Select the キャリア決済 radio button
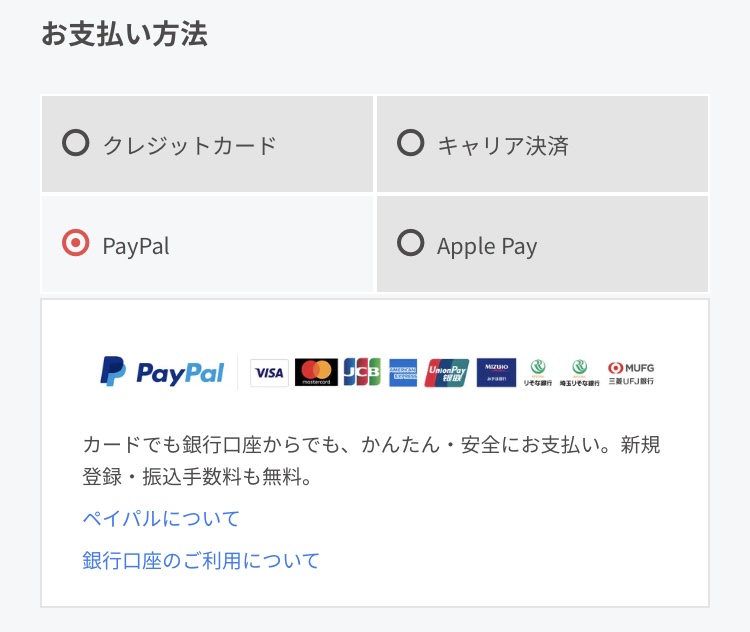750x632 pixels. [410, 143]
